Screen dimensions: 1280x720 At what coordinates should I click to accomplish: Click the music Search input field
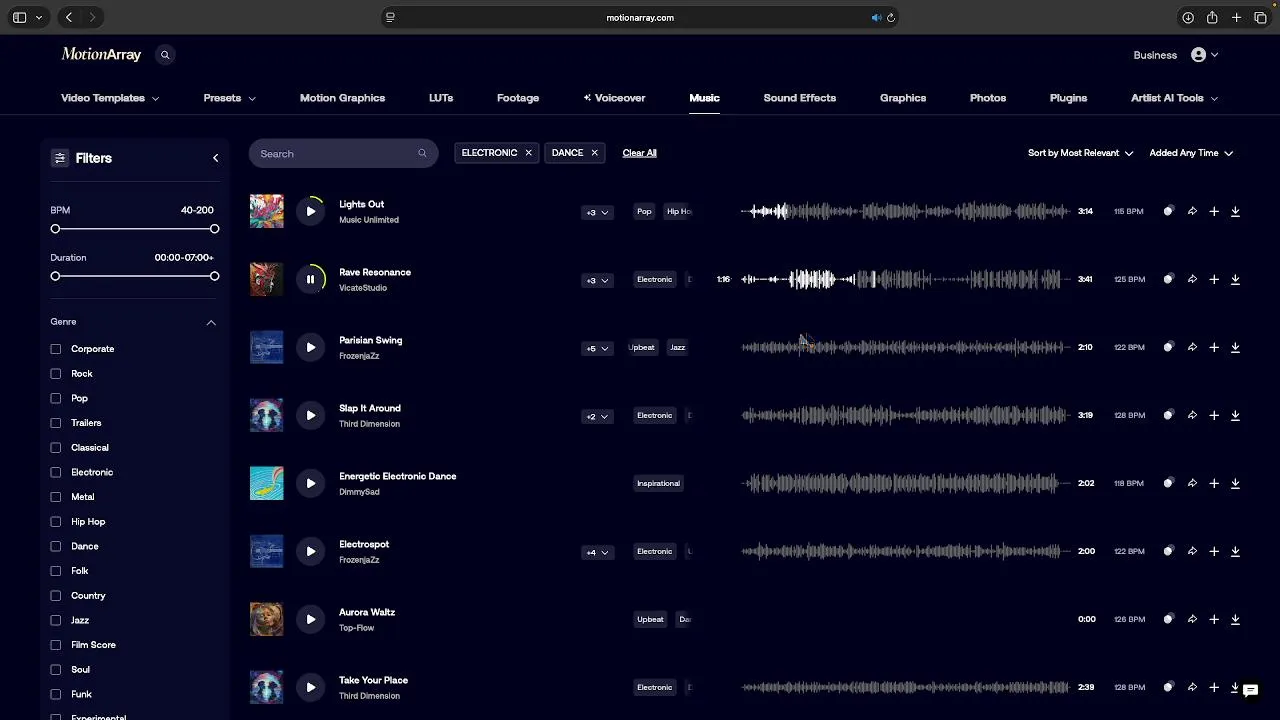(x=343, y=153)
